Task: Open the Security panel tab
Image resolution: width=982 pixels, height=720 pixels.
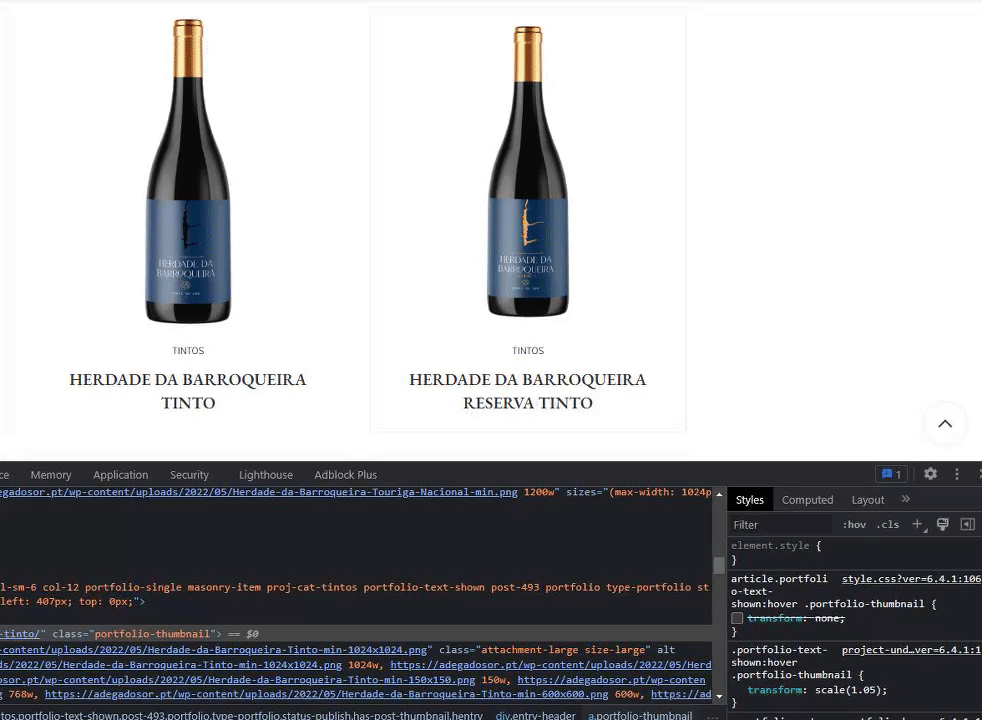Action: [189, 475]
